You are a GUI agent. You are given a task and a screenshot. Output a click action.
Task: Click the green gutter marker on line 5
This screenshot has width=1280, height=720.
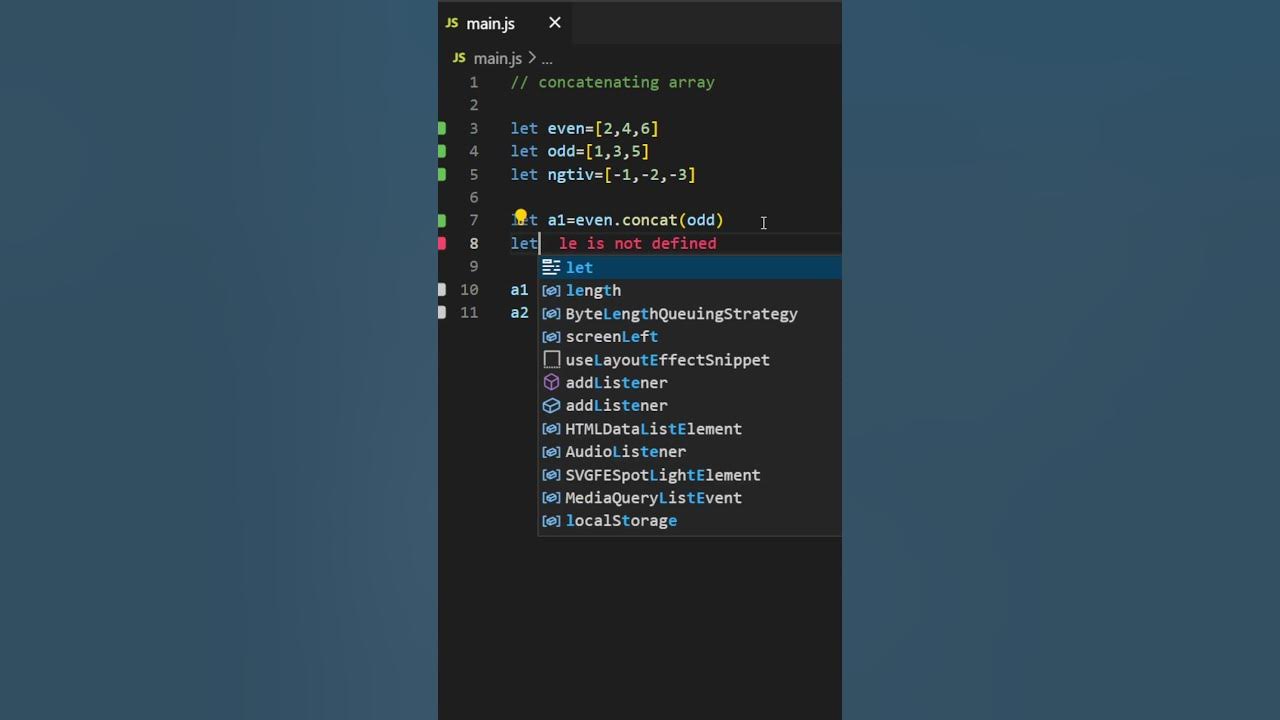pos(442,174)
